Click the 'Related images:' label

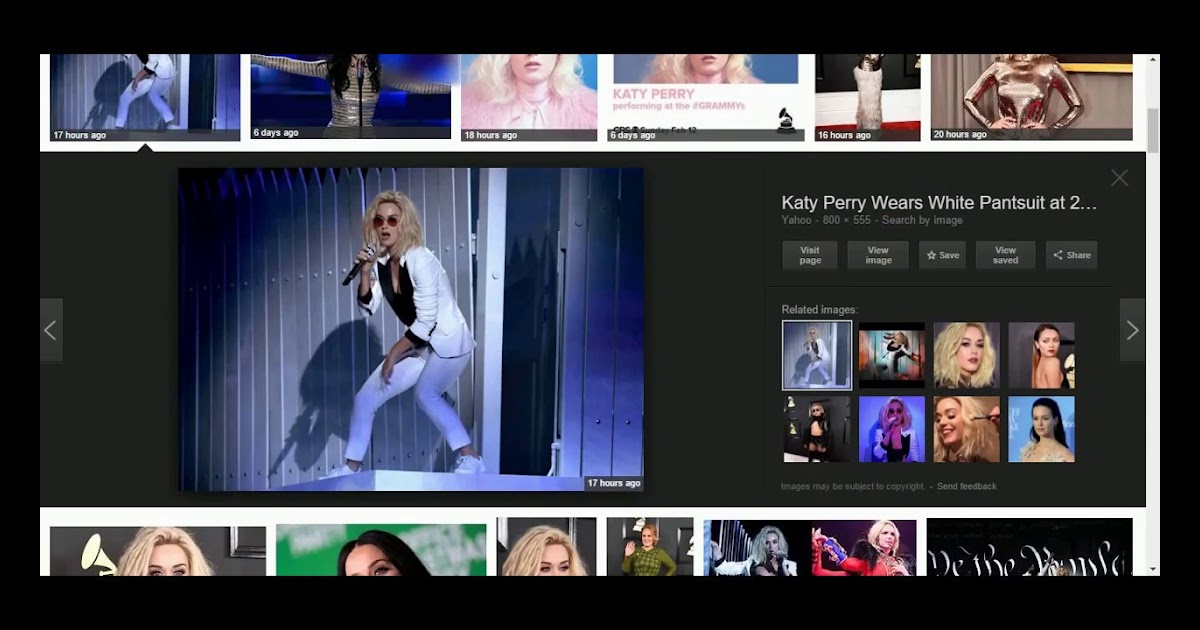point(819,310)
